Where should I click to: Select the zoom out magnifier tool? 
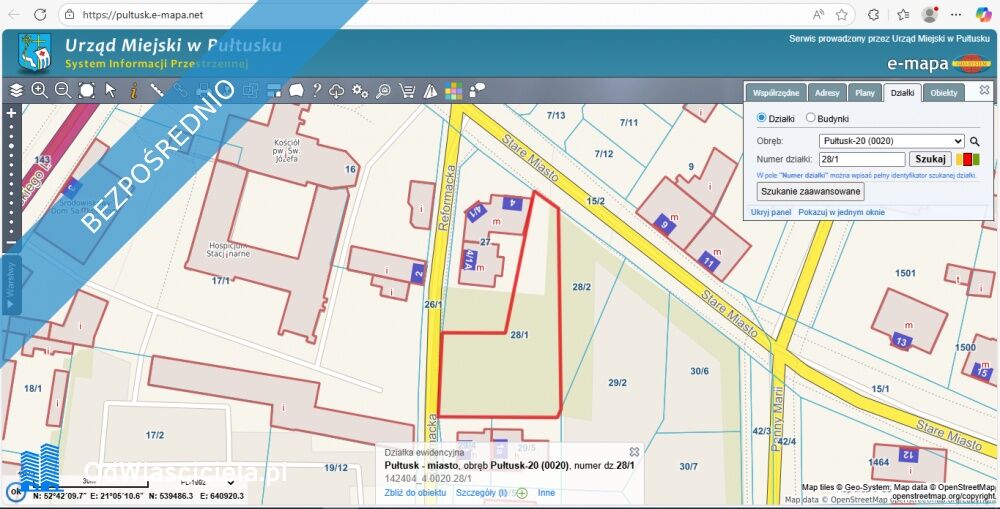pyautogui.click(x=63, y=90)
